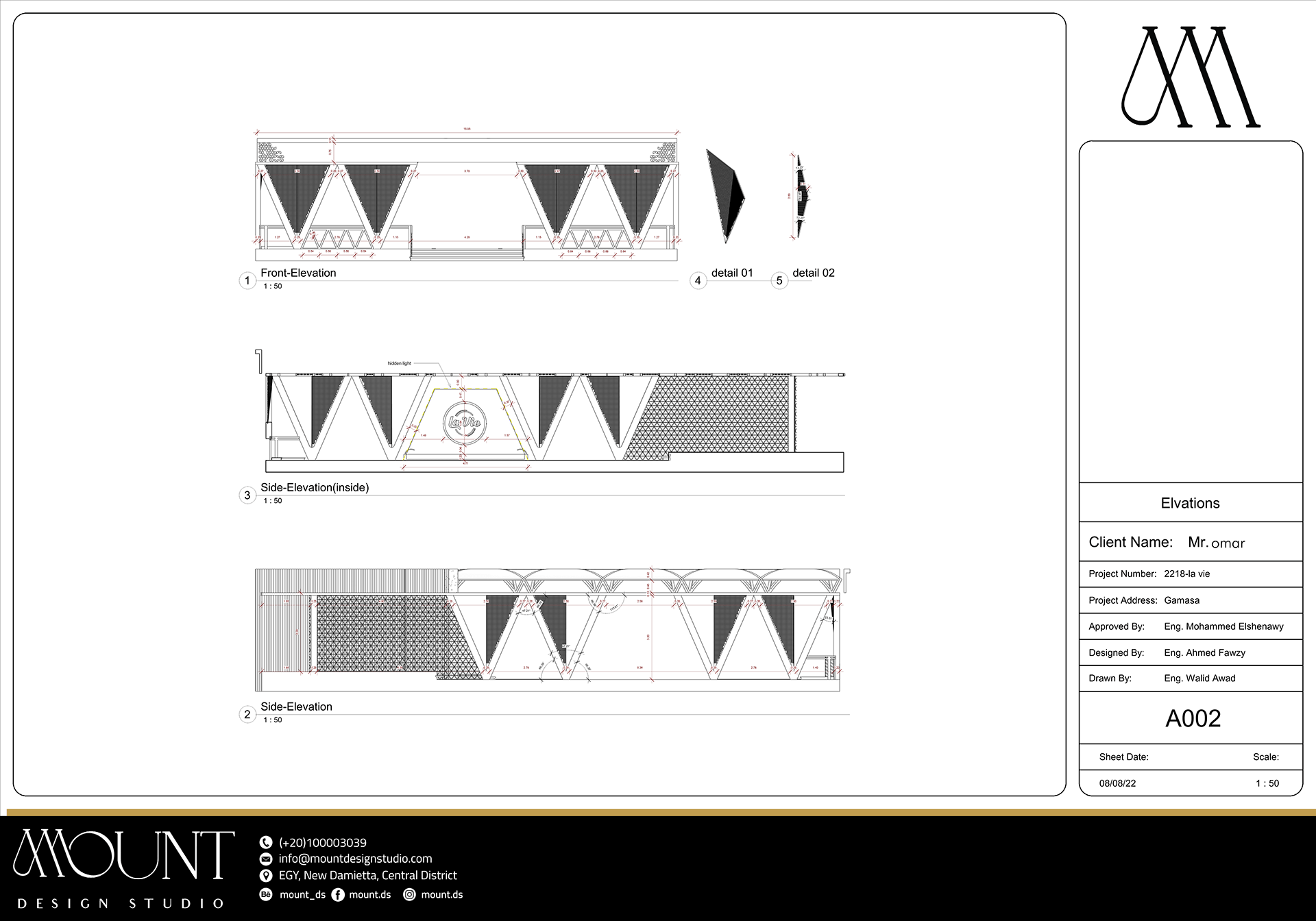Click the sheet date 08/08/22

(x=1117, y=783)
